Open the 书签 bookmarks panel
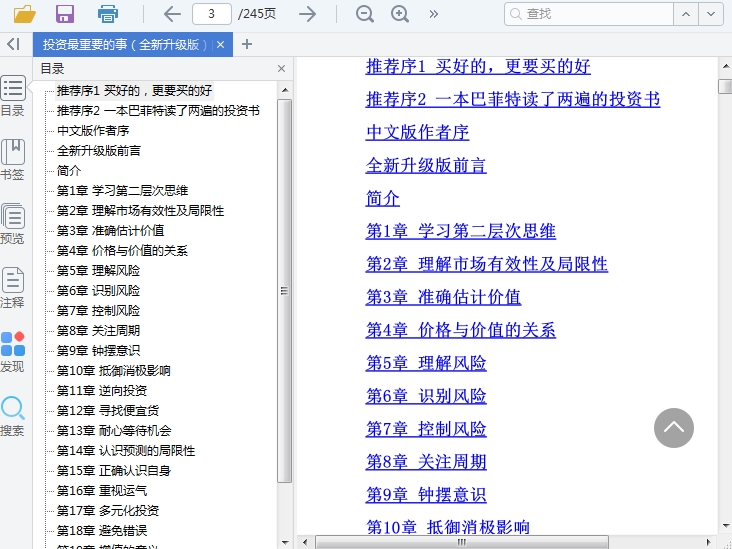 point(13,160)
